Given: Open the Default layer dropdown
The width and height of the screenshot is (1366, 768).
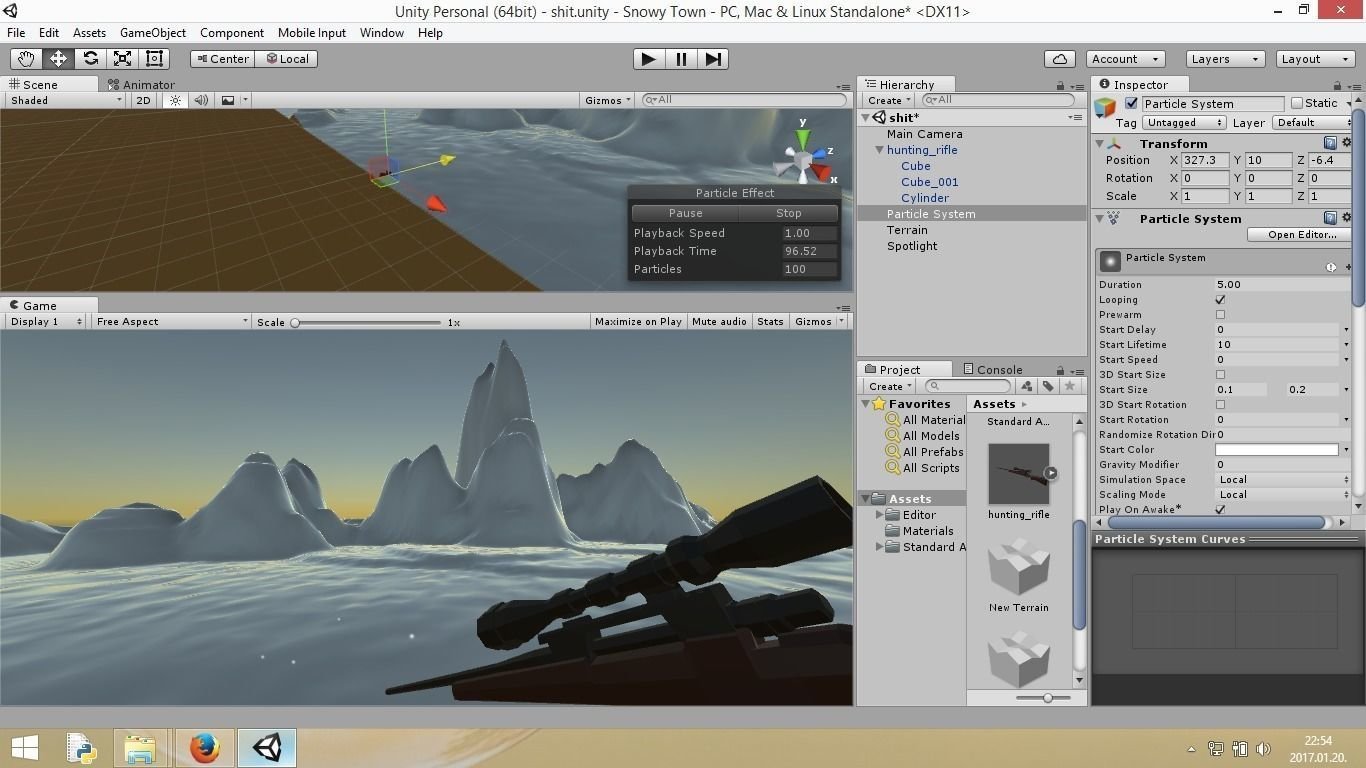Looking at the screenshot, I should [x=1310, y=123].
